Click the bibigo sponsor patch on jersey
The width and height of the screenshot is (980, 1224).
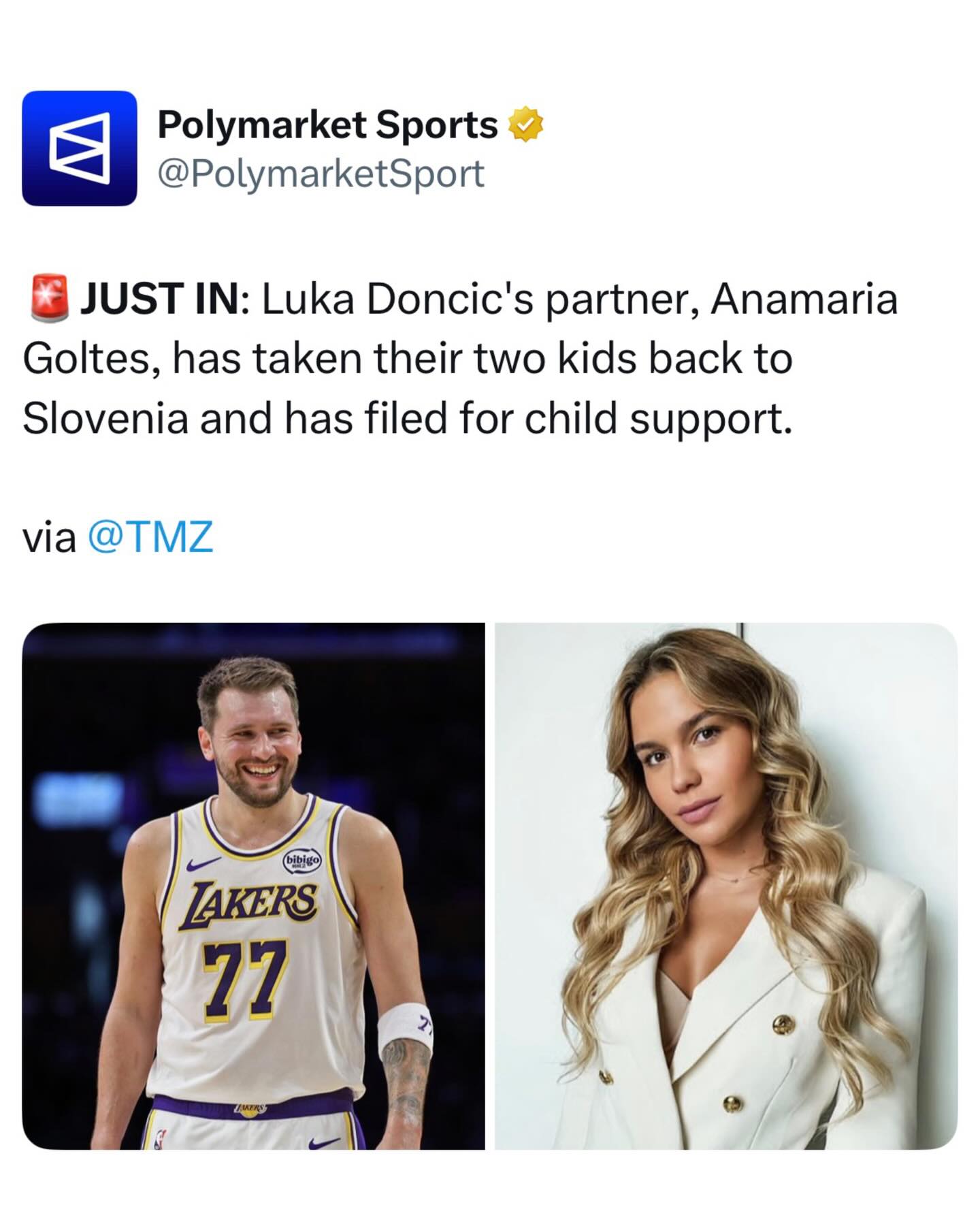[x=301, y=860]
